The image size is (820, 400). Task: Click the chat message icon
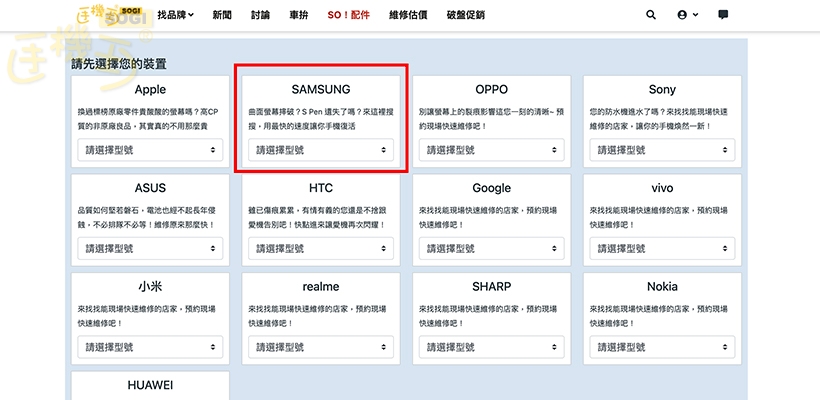(x=723, y=16)
